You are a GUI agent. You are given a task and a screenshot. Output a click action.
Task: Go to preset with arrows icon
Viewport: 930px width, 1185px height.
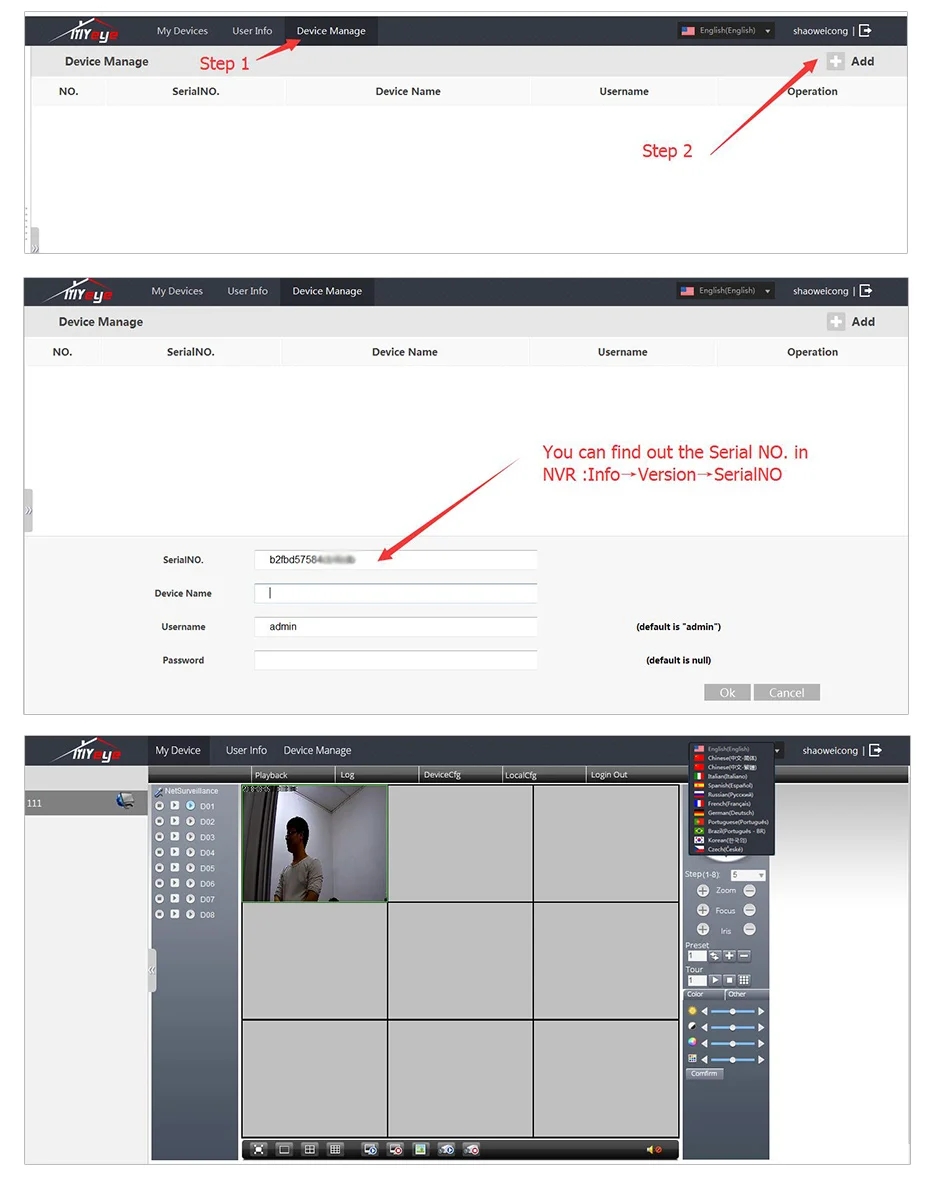click(x=715, y=956)
